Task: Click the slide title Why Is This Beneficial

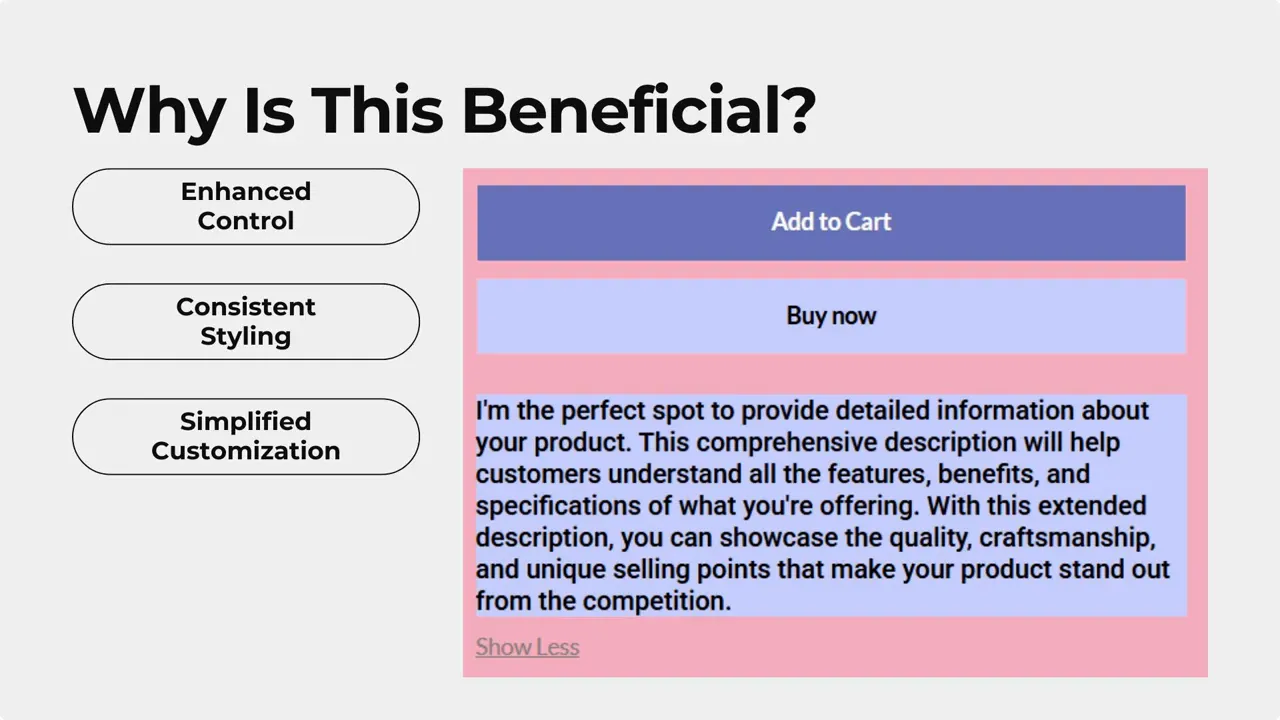Action: tap(444, 110)
